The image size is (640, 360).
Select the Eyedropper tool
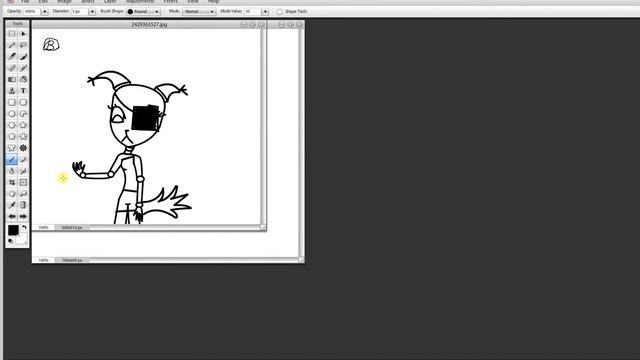tap(12, 205)
